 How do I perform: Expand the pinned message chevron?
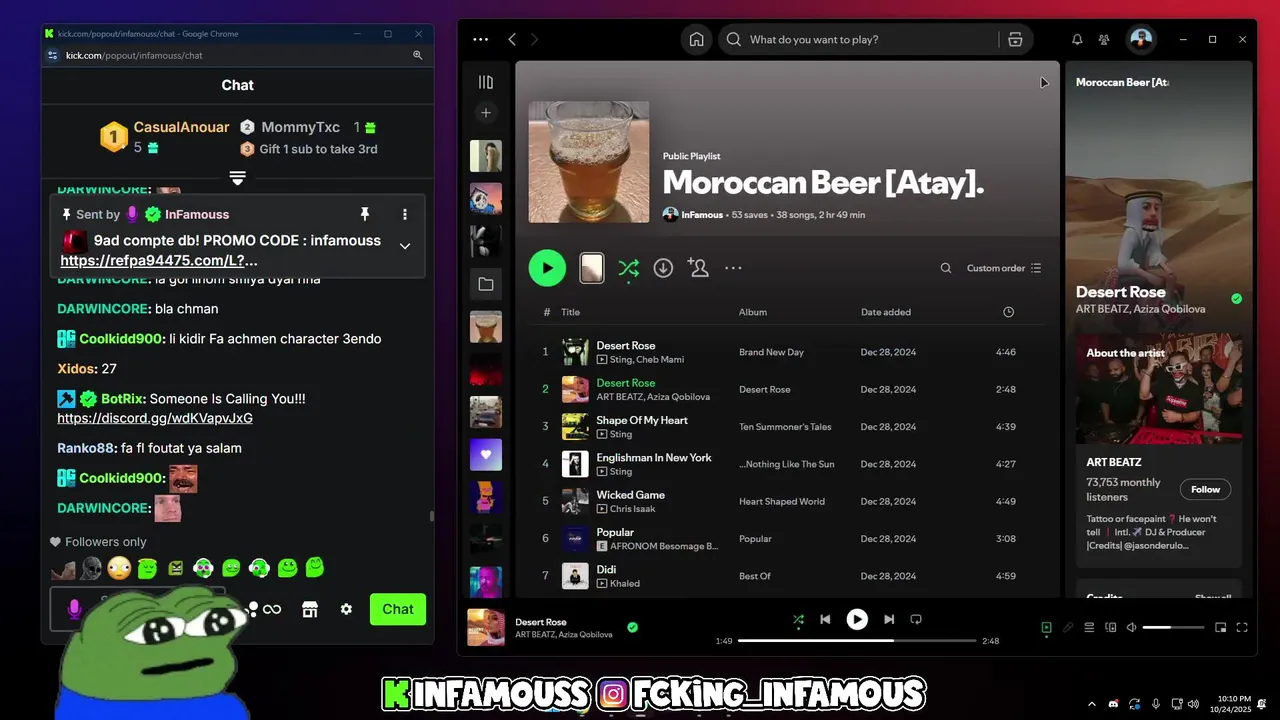[405, 246]
